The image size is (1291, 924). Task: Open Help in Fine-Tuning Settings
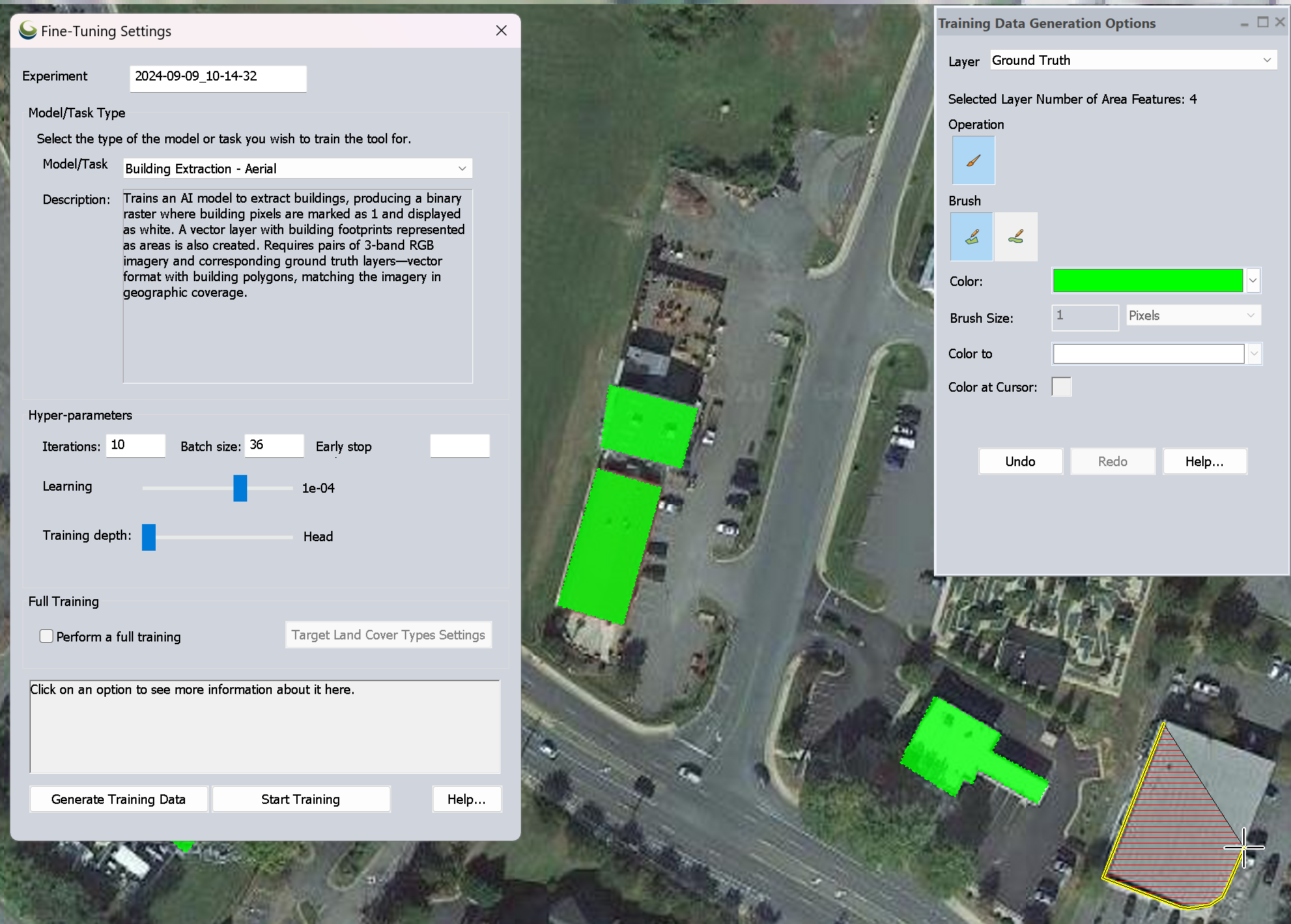467,799
